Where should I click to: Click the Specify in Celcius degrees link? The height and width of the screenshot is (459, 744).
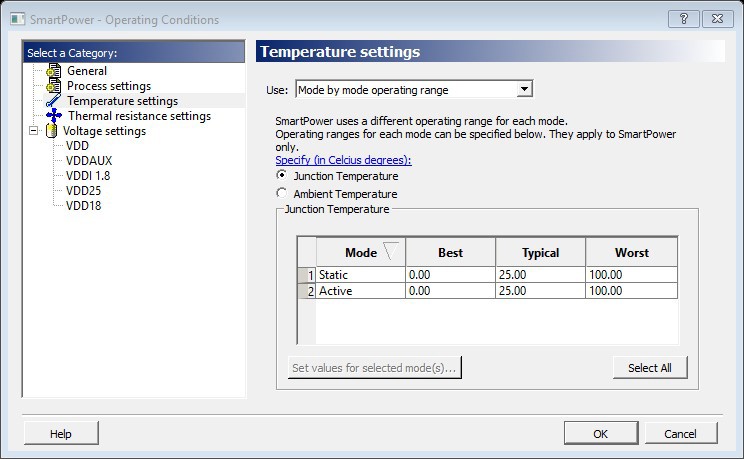(343, 160)
